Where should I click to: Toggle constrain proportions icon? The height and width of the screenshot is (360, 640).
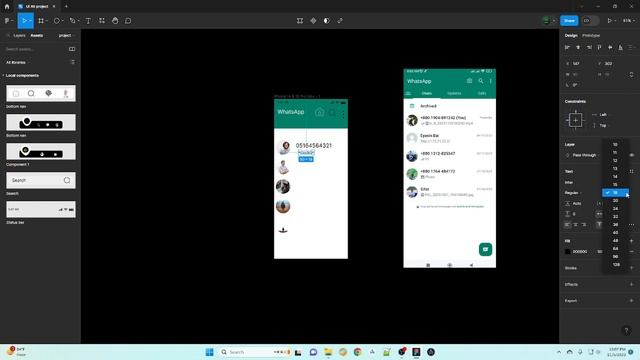coord(631,75)
